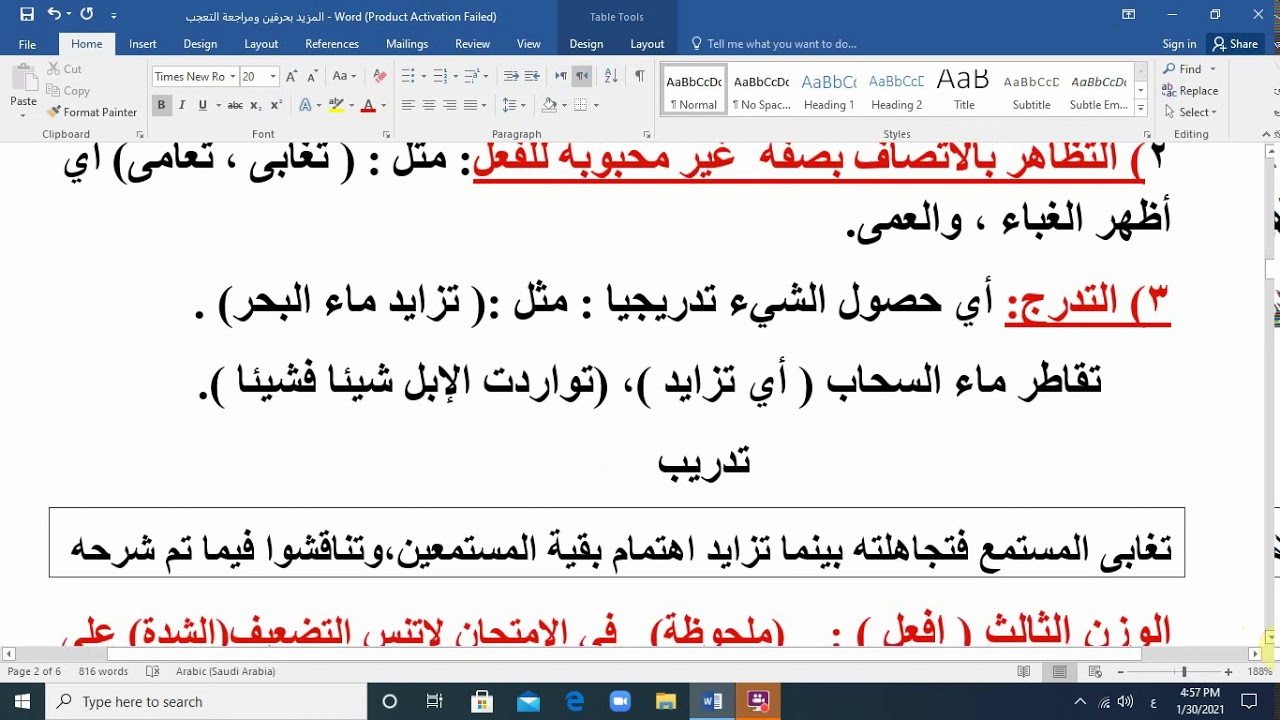Open the File menu
The height and width of the screenshot is (720, 1280).
27,44
